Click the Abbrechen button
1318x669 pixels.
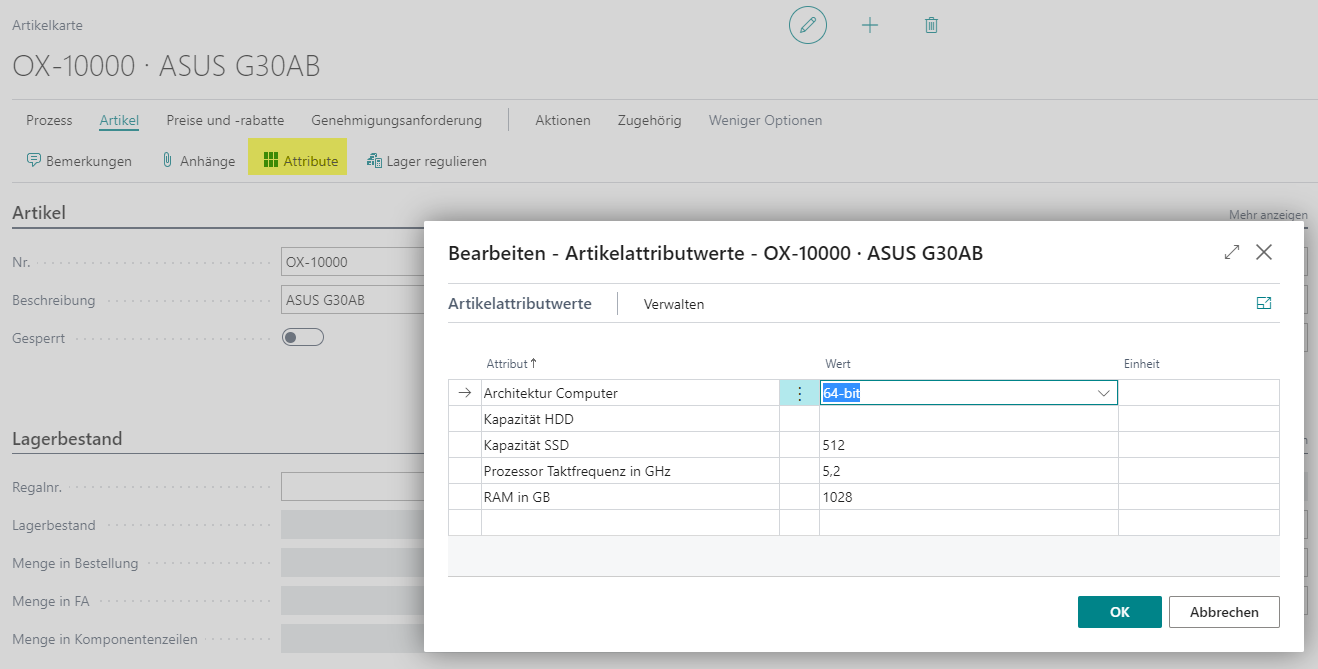(x=1225, y=612)
